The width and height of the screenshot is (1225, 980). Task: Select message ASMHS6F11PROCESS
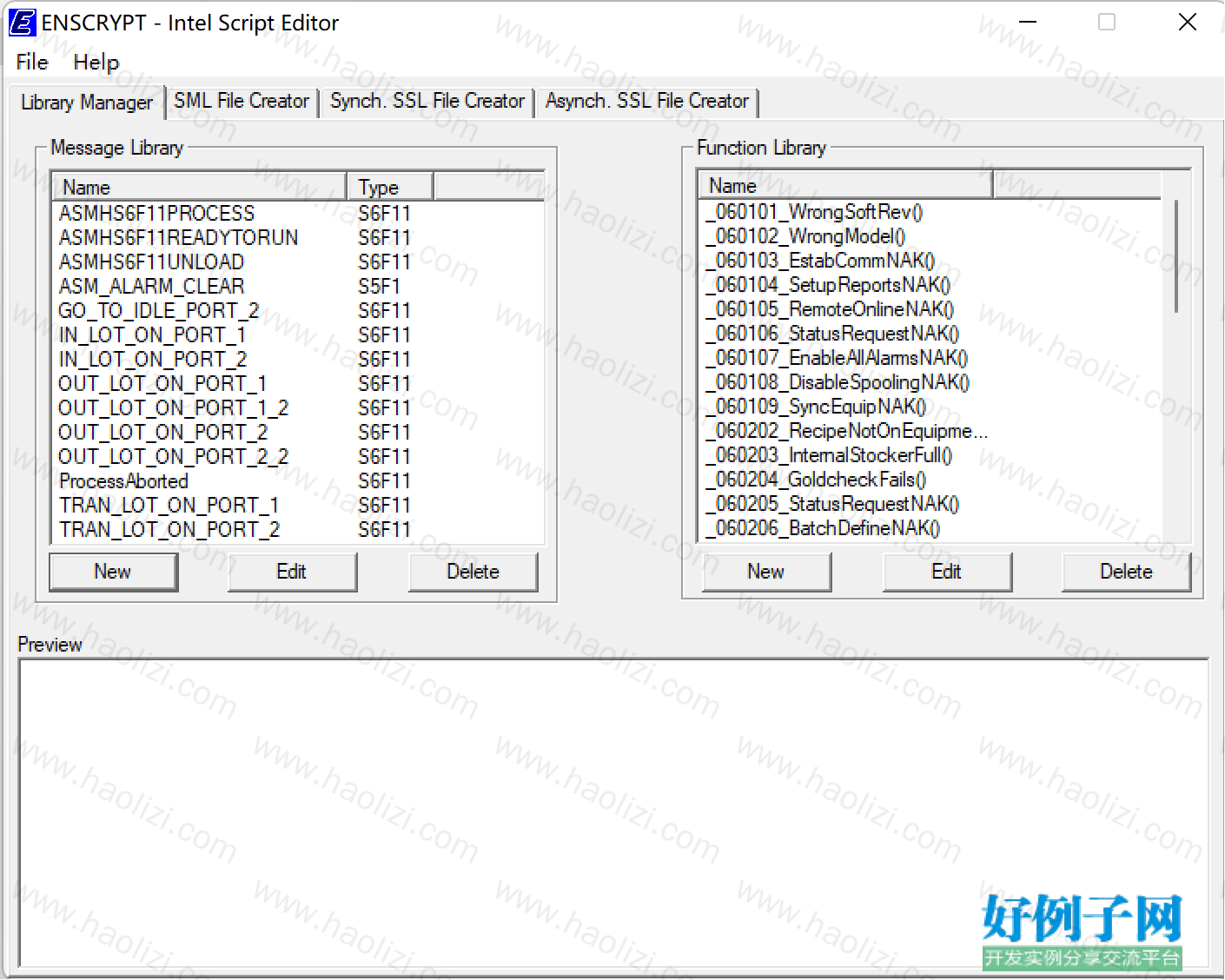point(157,214)
